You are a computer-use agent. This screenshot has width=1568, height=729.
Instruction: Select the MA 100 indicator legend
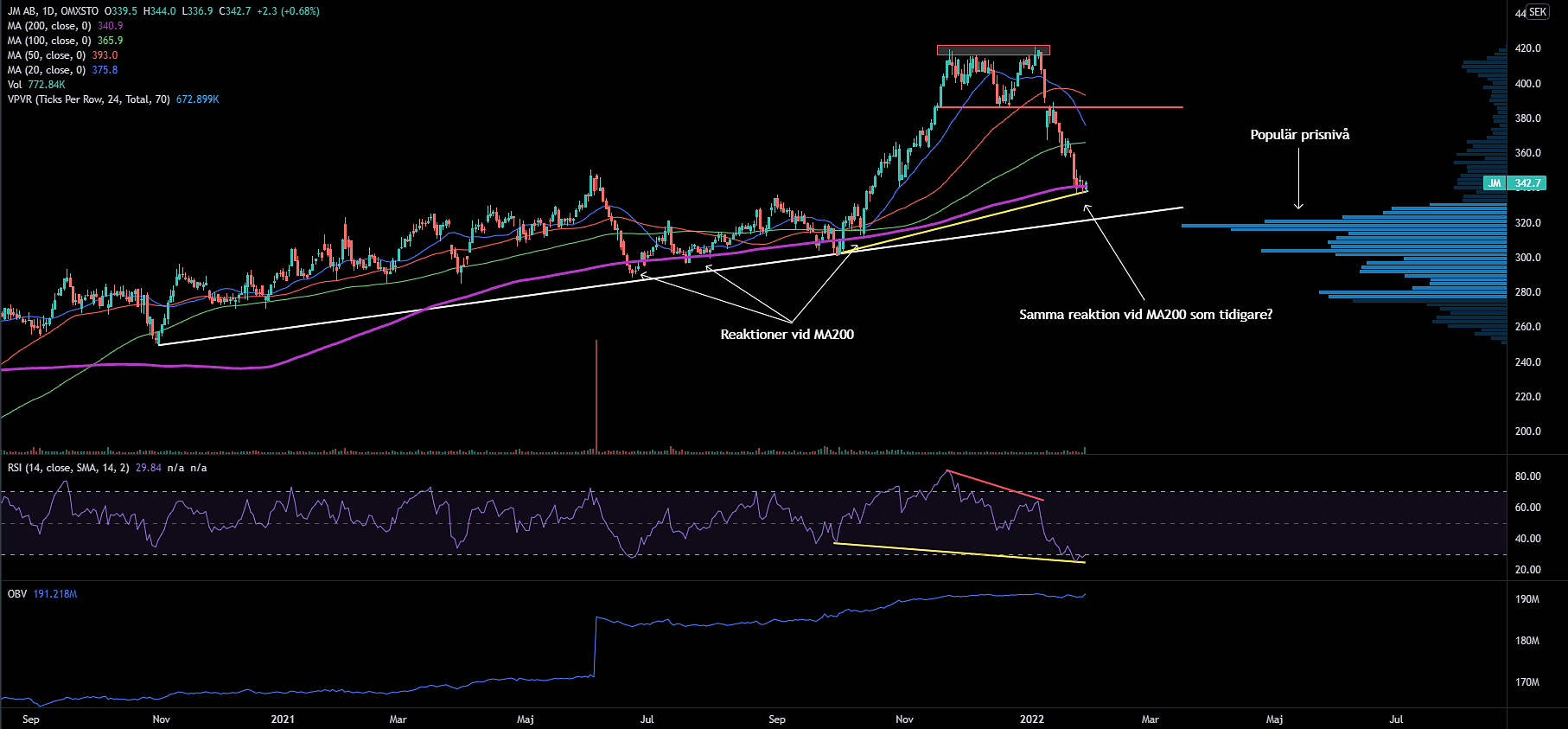click(x=49, y=41)
